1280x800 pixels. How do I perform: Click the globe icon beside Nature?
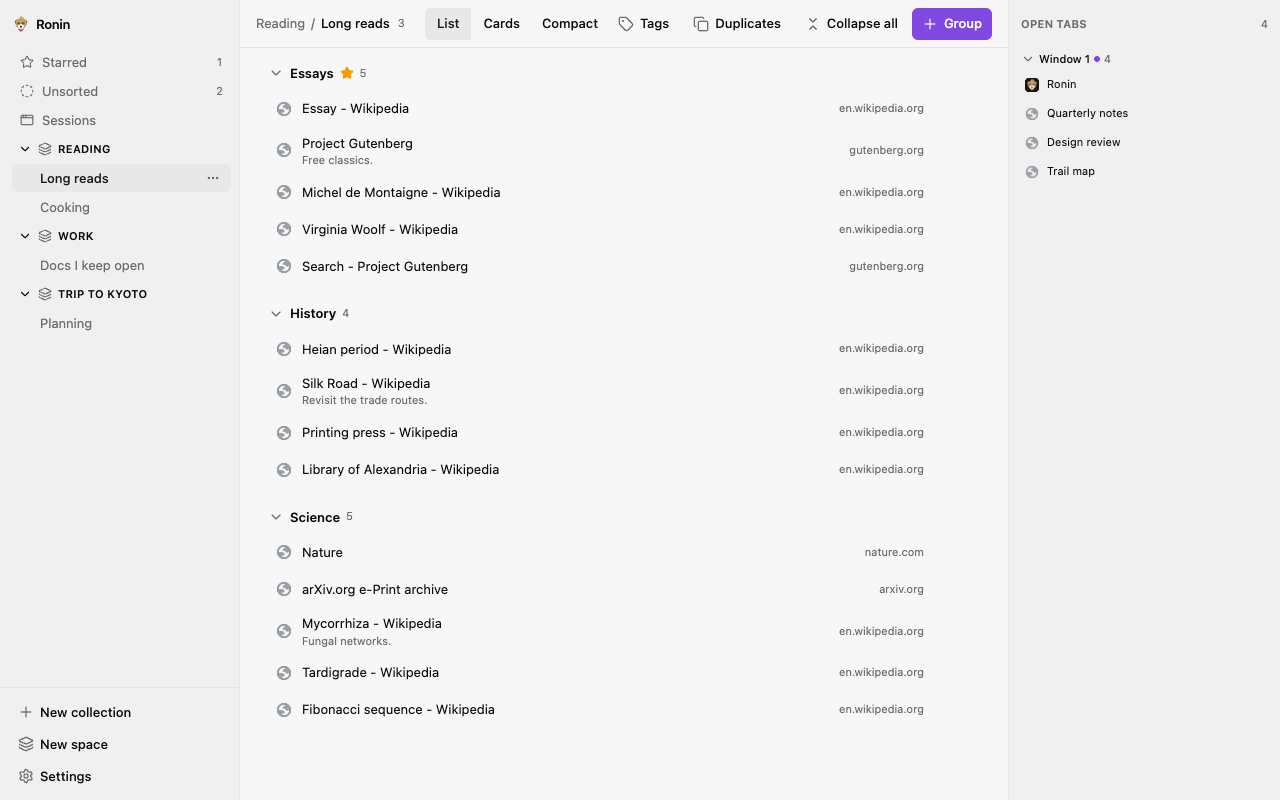(284, 552)
